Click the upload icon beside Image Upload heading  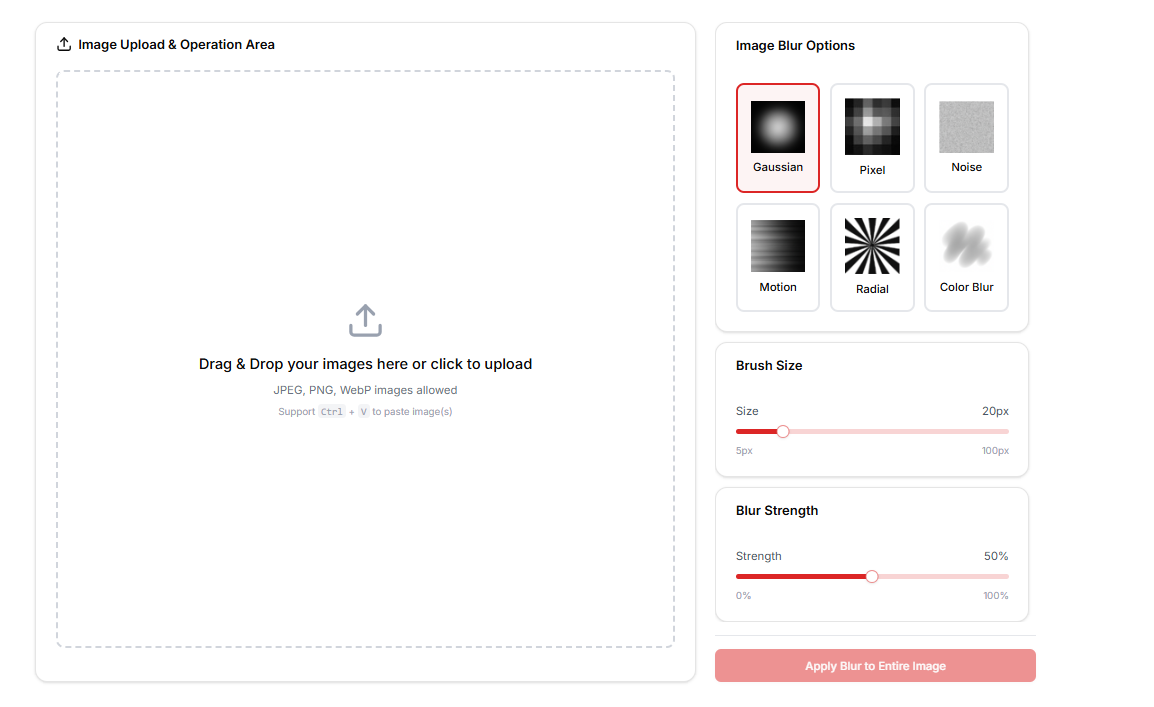(x=64, y=44)
